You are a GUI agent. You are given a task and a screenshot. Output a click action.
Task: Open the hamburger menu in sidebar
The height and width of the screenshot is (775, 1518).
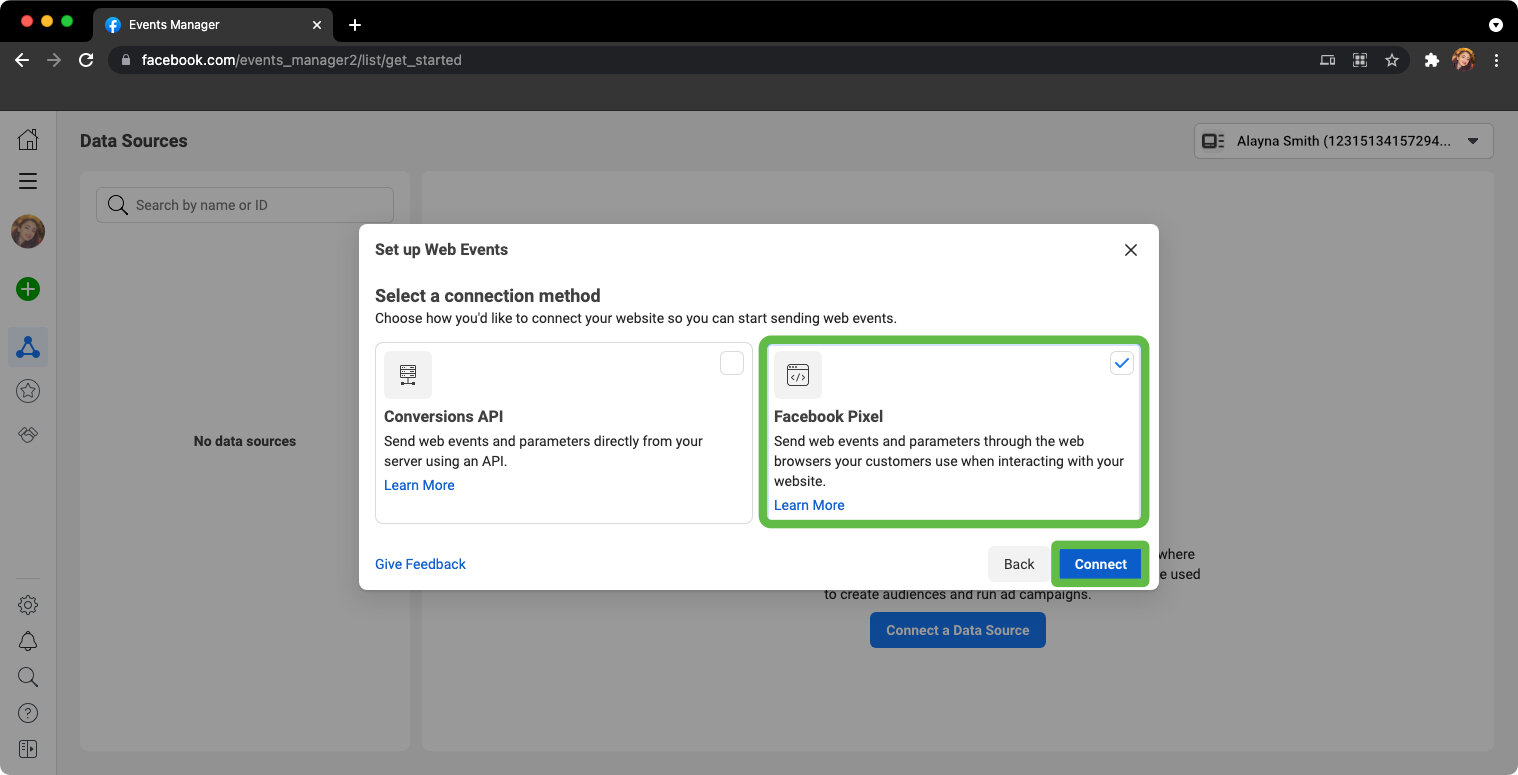28,181
